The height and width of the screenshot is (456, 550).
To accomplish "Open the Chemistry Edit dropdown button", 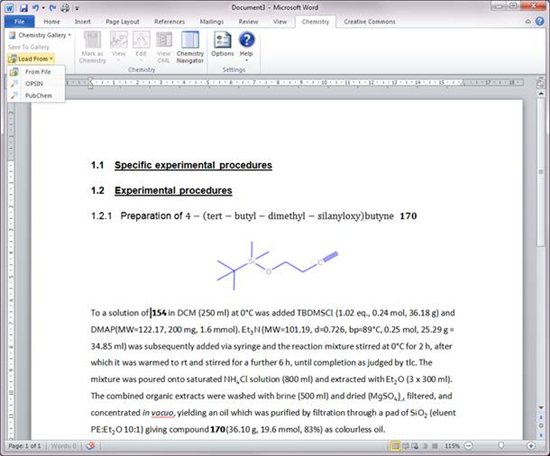I will (x=141, y=47).
